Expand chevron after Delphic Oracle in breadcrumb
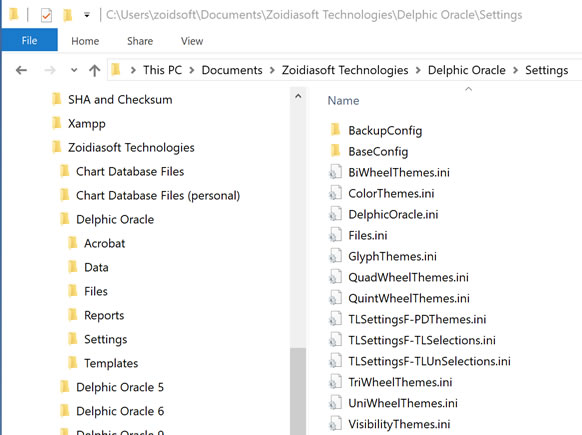This screenshot has width=582, height=435. pos(515,70)
